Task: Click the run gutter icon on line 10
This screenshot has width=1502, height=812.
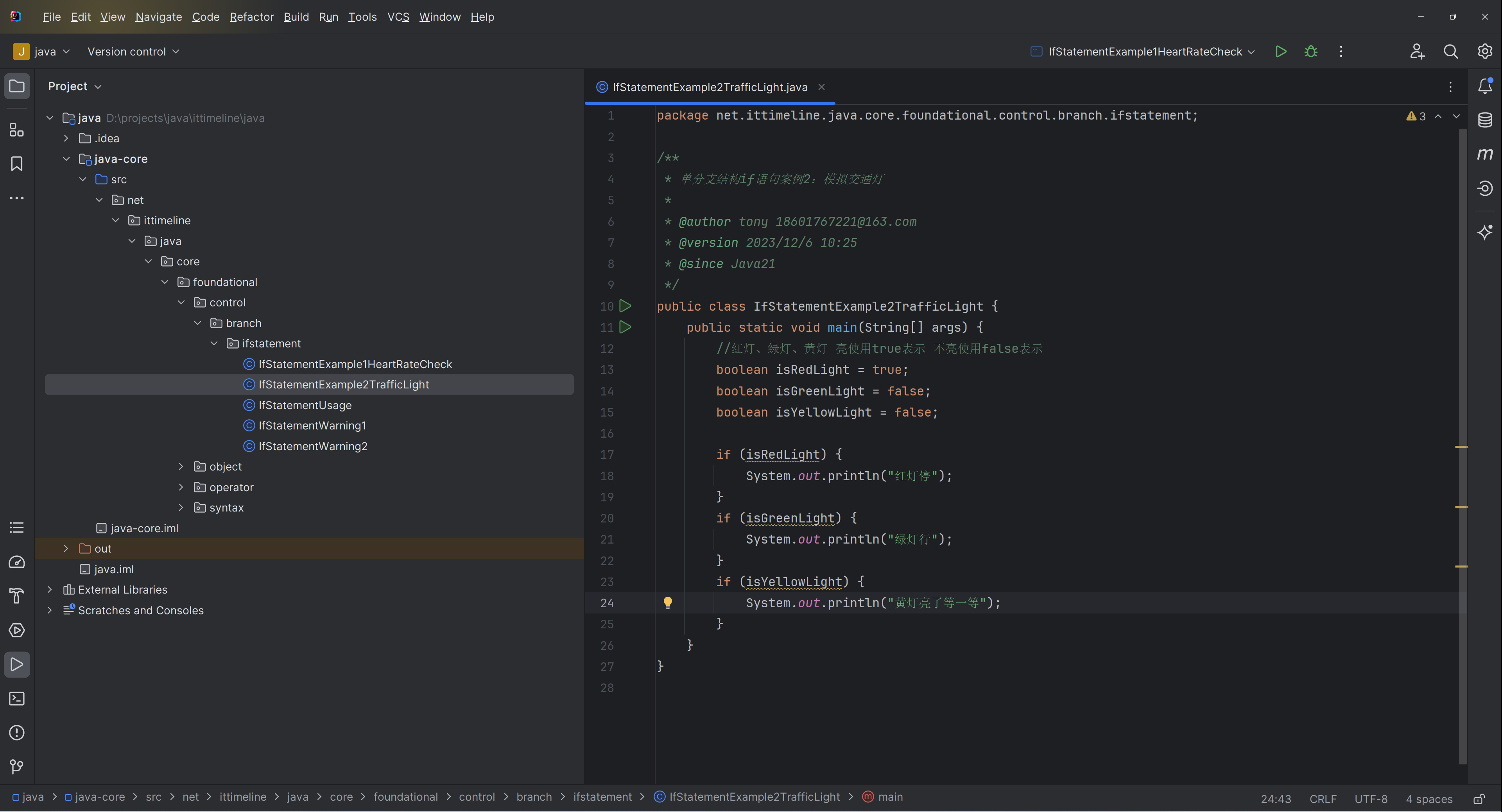Action: tap(625, 306)
